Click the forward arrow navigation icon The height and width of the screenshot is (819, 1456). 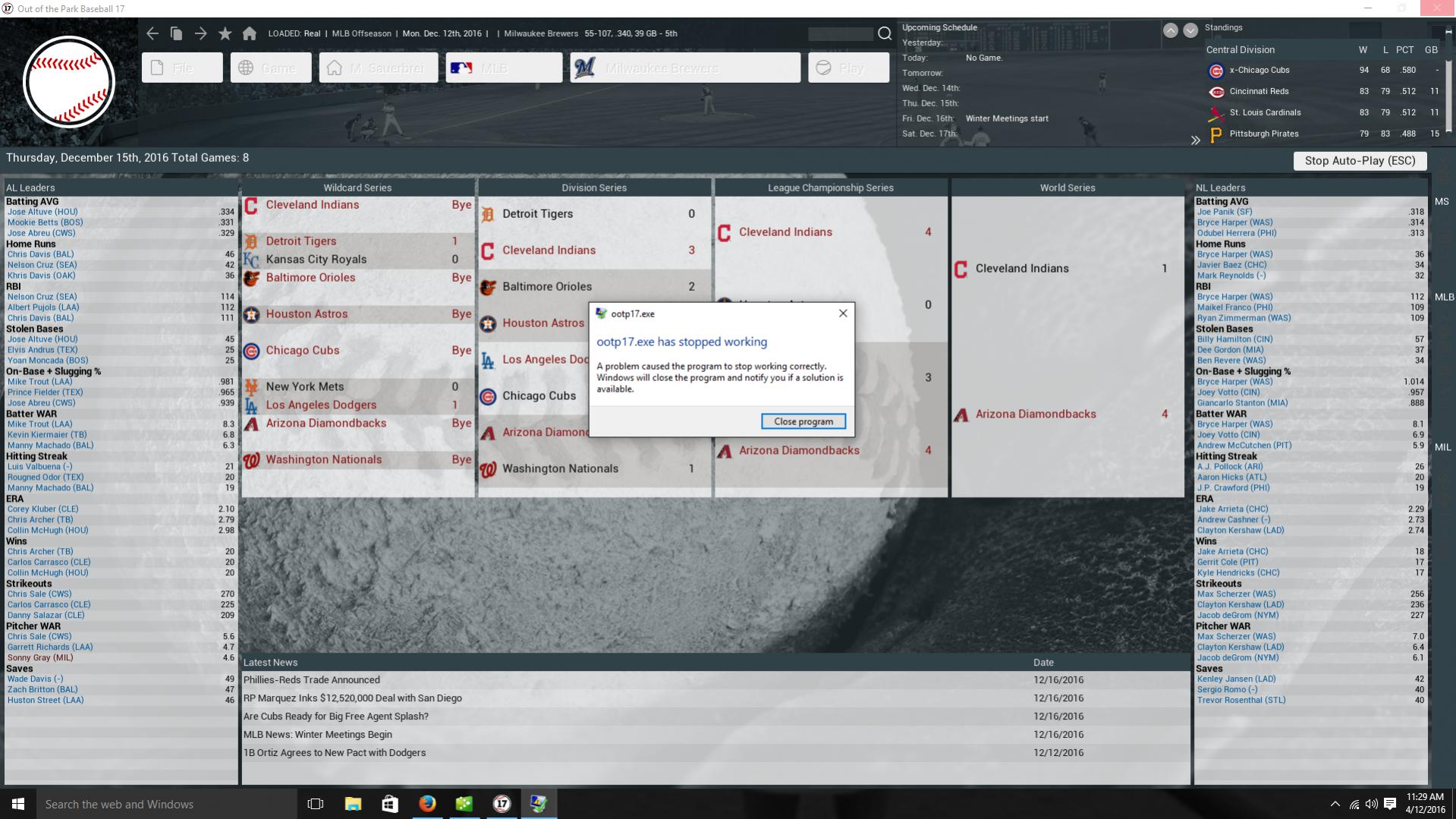click(x=201, y=33)
